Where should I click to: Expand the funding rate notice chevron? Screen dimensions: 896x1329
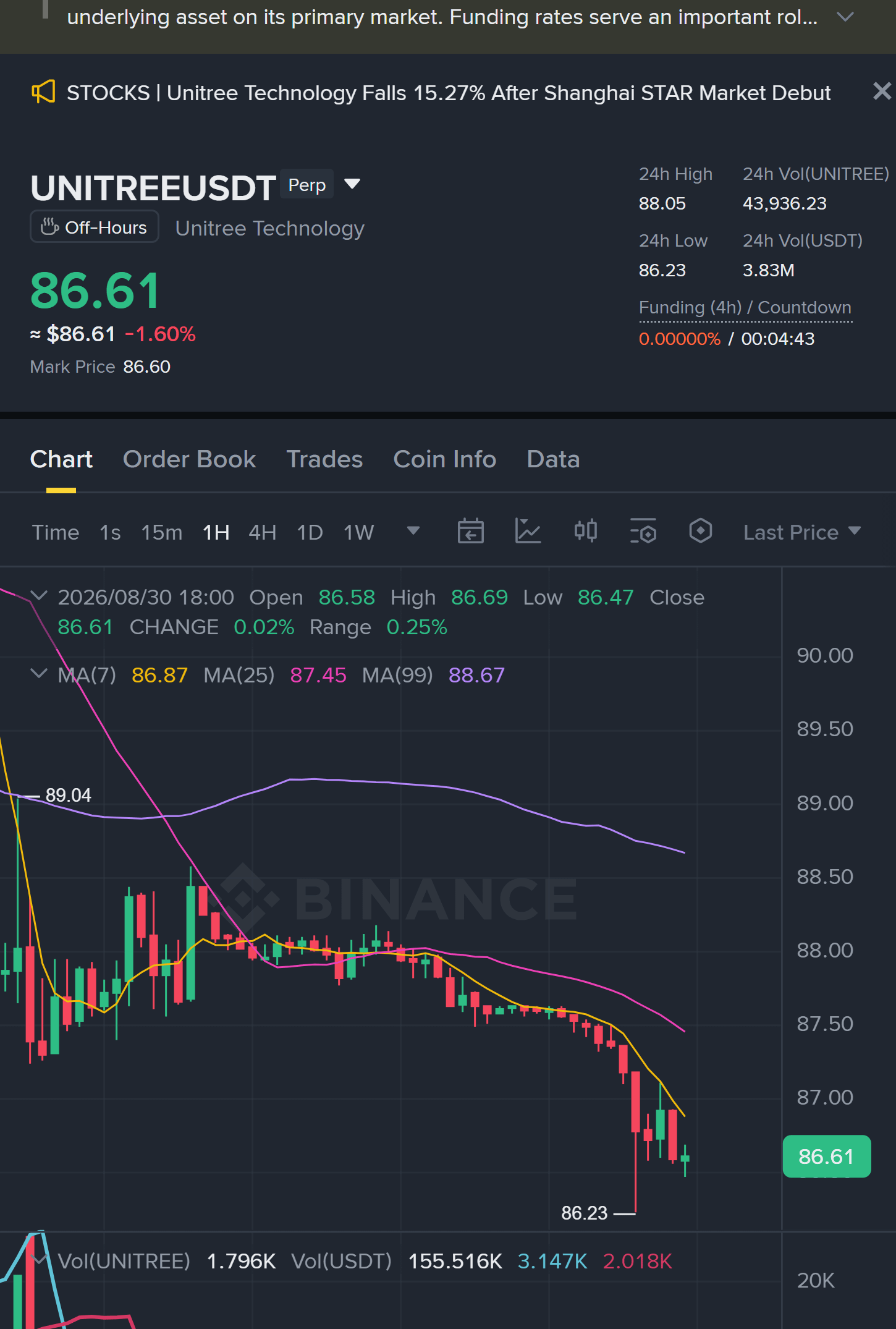845,17
